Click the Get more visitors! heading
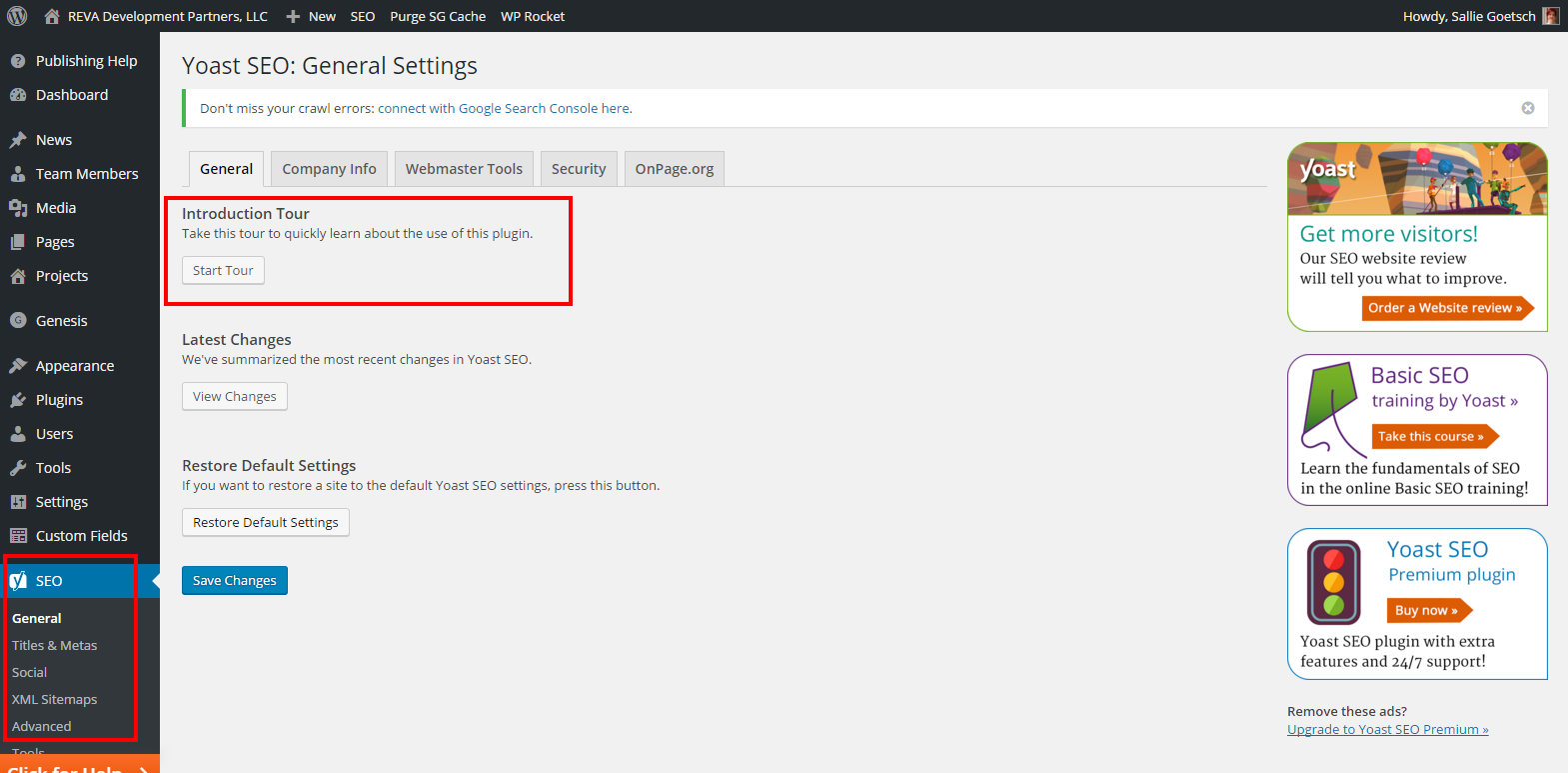This screenshot has width=1568, height=773. (1389, 234)
